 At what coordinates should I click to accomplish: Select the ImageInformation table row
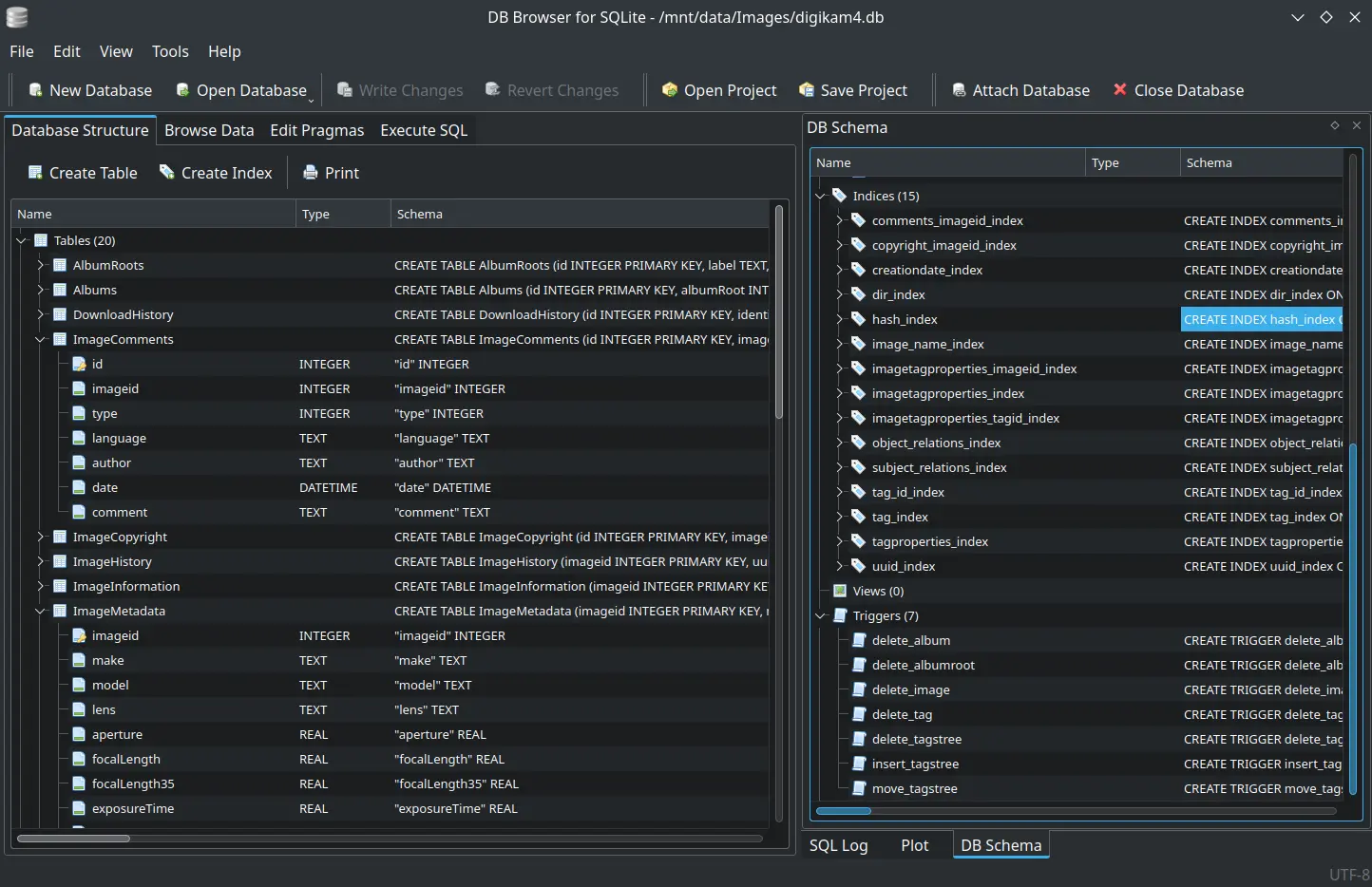[x=391, y=586]
